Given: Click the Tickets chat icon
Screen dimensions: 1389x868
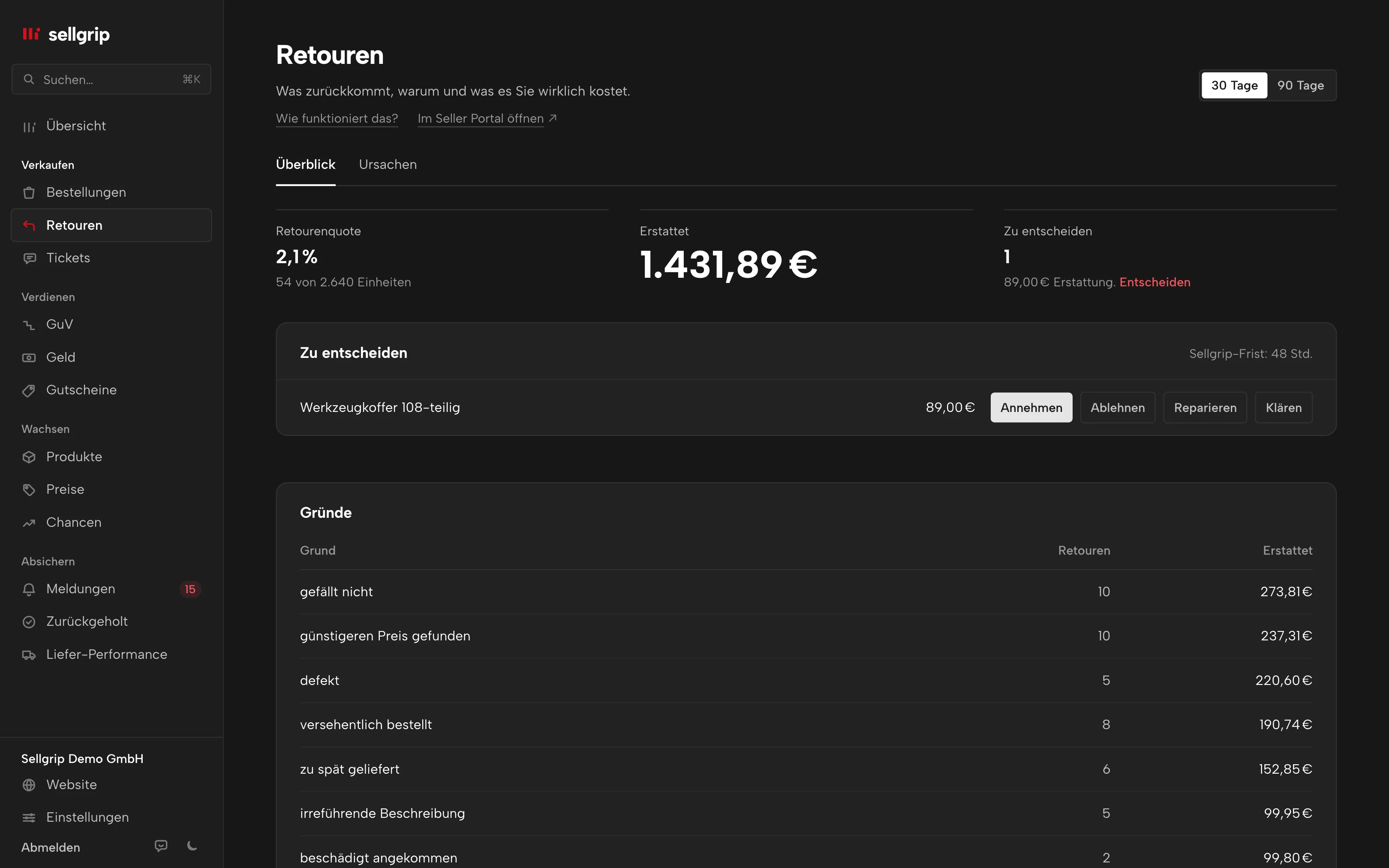Looking at the screenshot, I should pyautogui.click(x=29, y=258).
